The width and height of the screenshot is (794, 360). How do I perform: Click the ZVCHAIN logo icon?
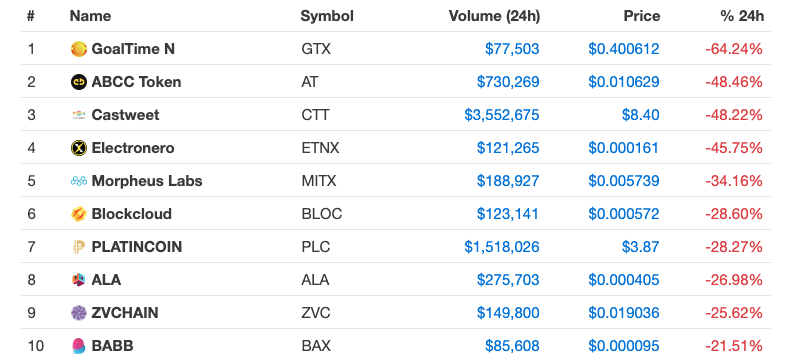[x=79, y=313]
